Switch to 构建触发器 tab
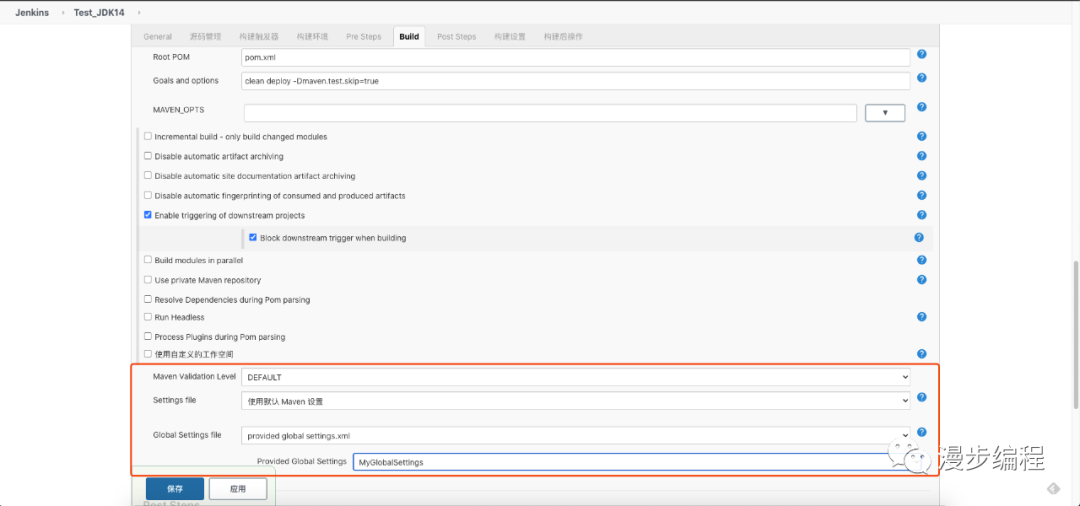1080x506 pixels. (x=259, y=36)
